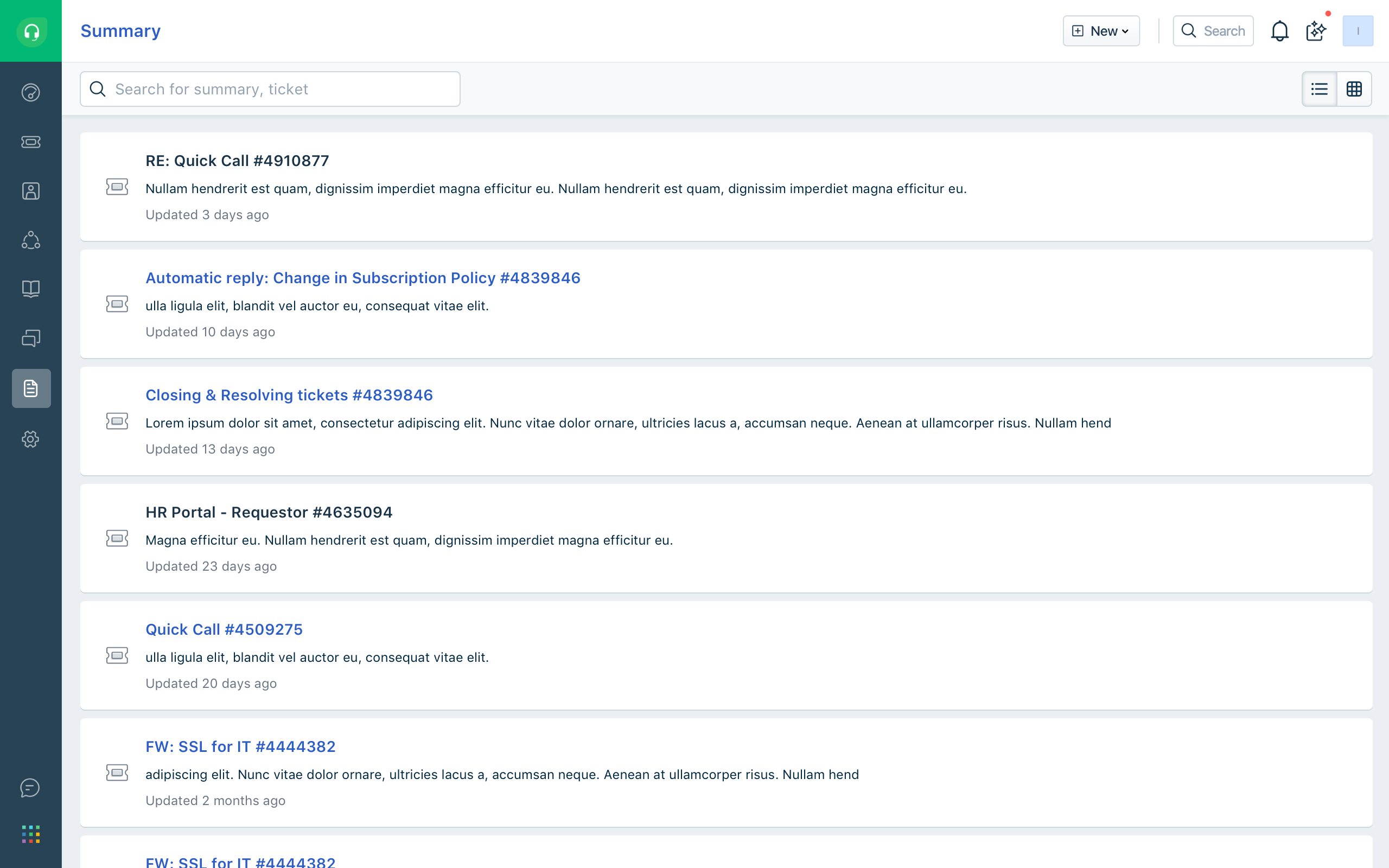Viewport: 1389px width, 868px height.
Task: Open the Dashboard icon in sidebar
Action: 31,92
